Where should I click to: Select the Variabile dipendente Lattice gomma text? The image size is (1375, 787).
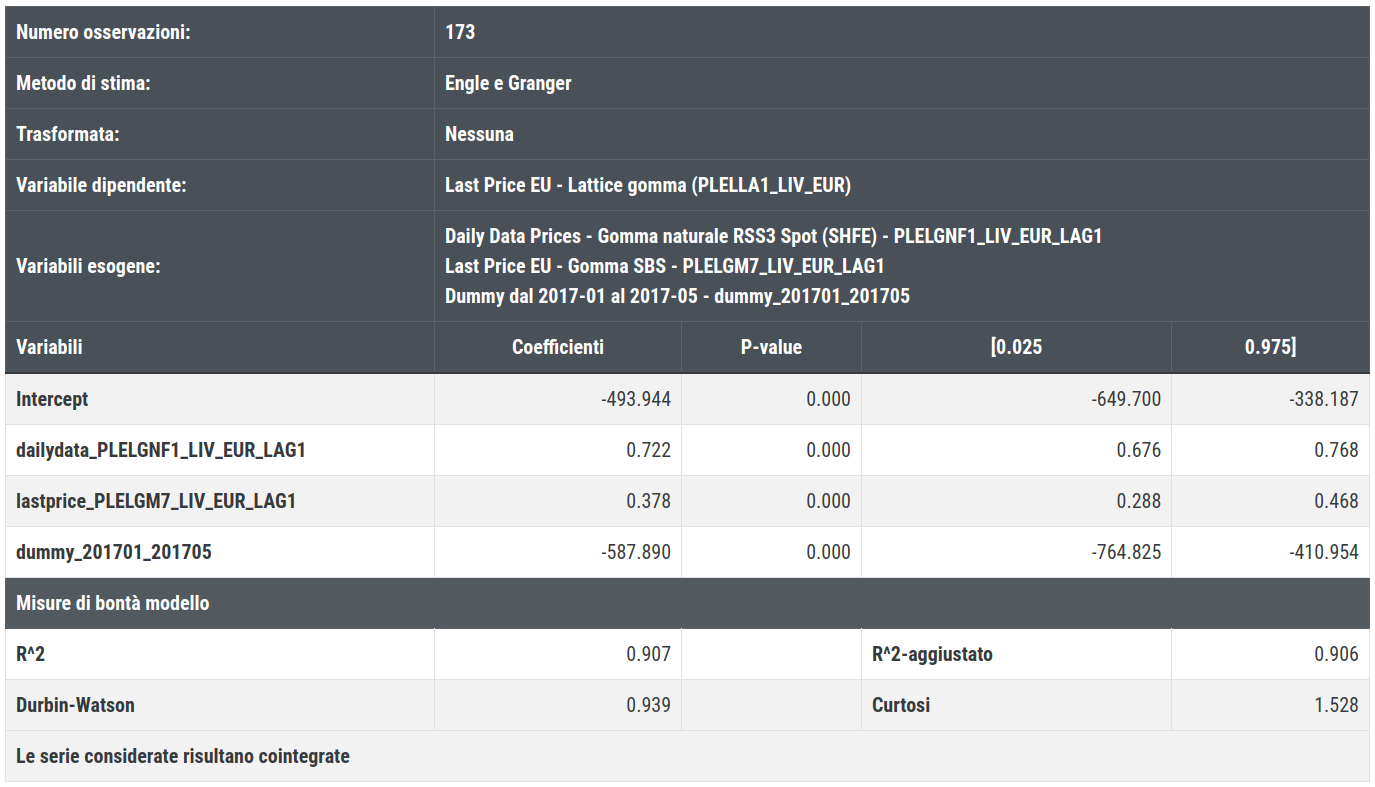648,185
